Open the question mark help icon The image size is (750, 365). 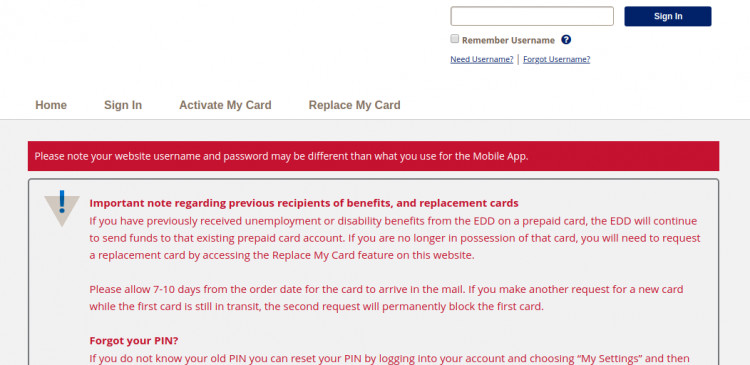[x=566, y=40]
